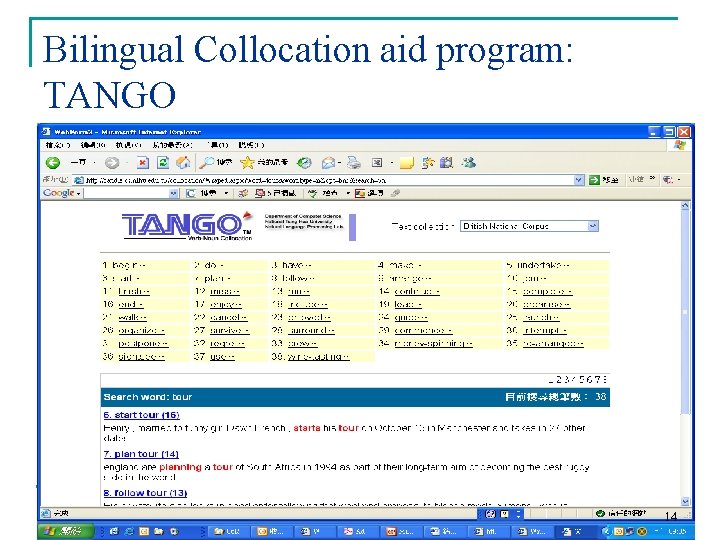Click the red X Stop button
Image resolution: width=720 pixels, height=540 pixels.
(x=143, y=163)
